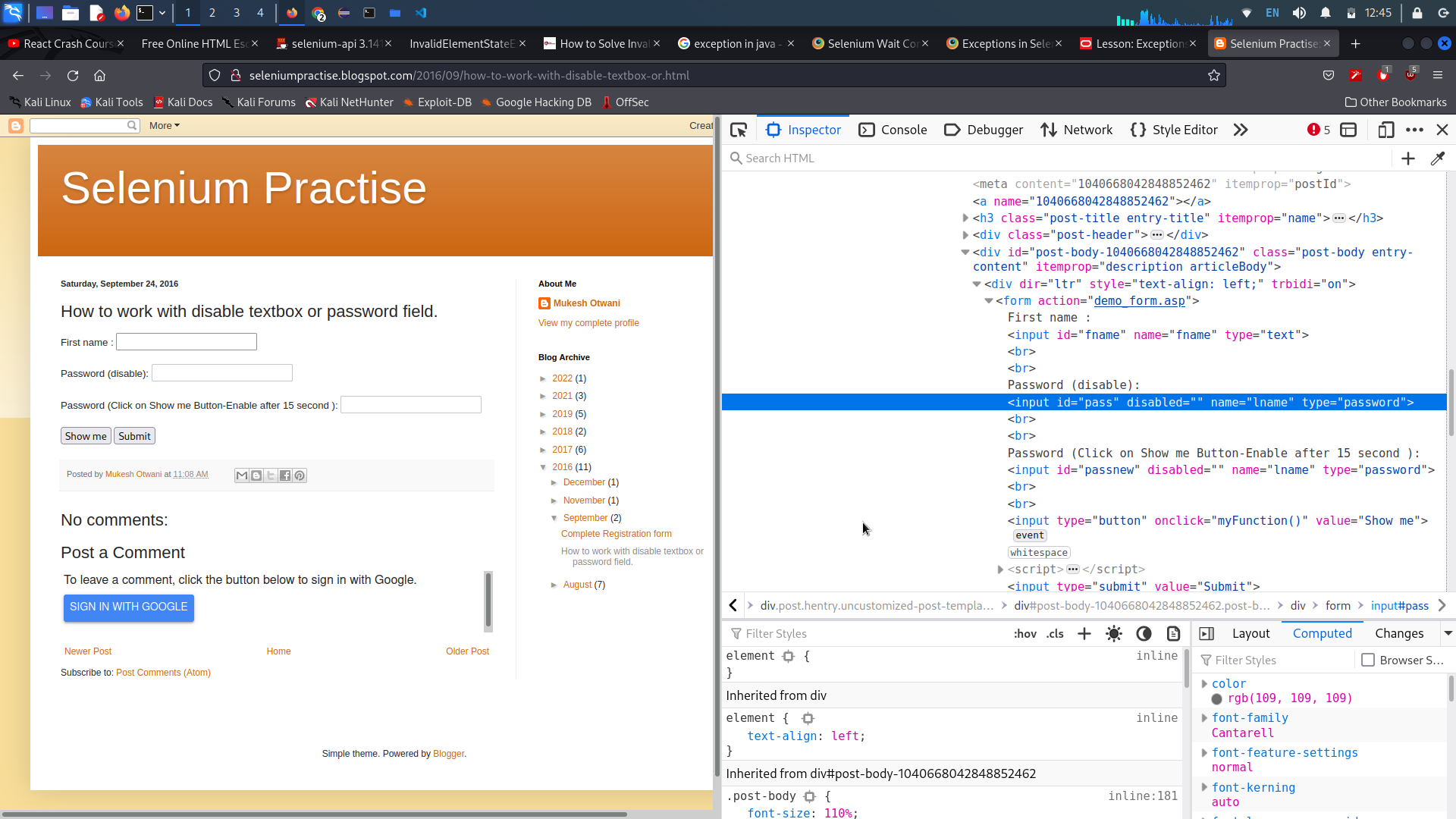Expand the 2022 blog archive entry
Screen dimensions: 1456x819
[543, 378]
